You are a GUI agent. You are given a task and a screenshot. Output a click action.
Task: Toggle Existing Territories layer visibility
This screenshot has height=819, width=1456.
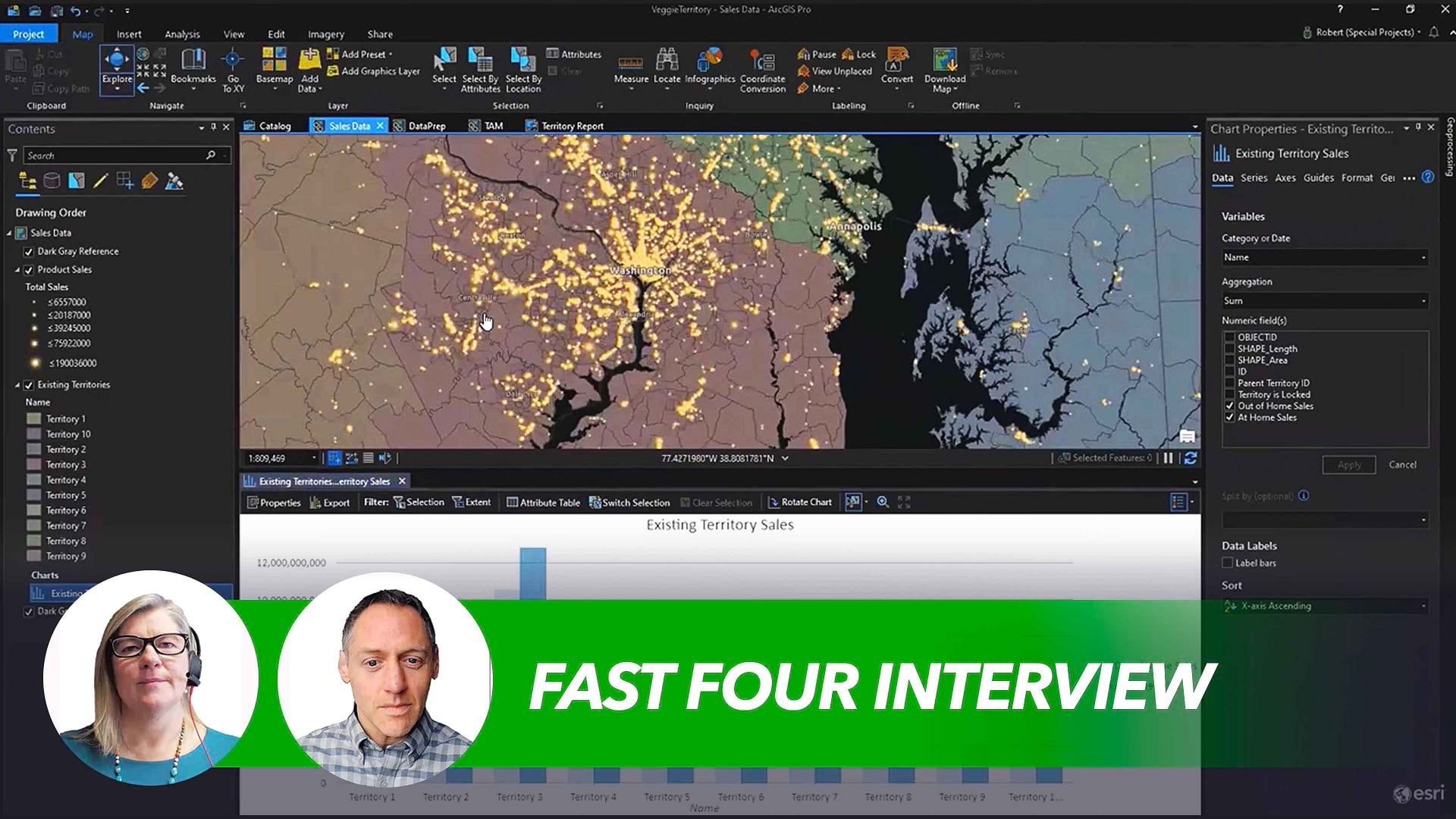29,385
